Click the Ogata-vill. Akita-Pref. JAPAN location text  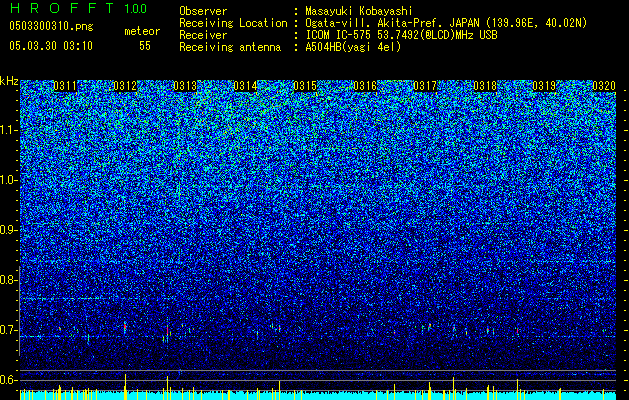click(x=446, y=23)
